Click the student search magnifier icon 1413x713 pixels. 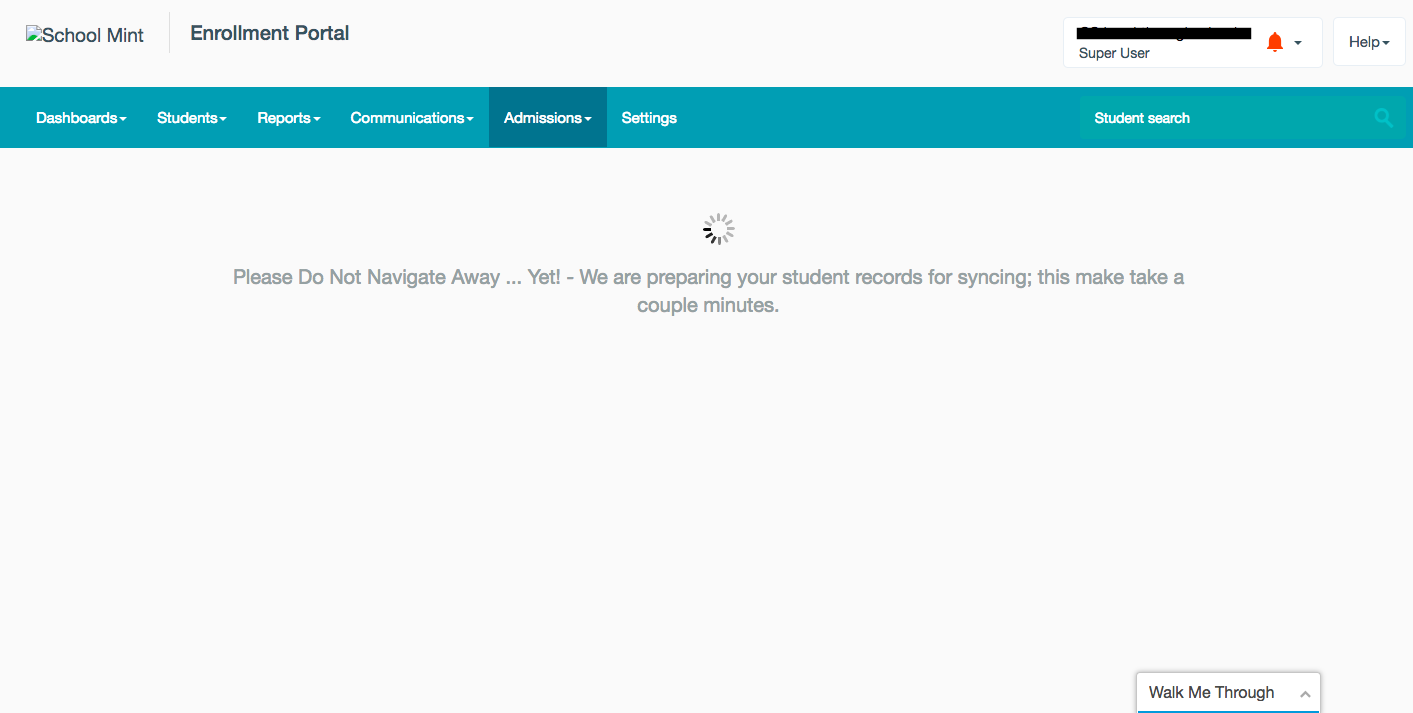click(1384, 118)
